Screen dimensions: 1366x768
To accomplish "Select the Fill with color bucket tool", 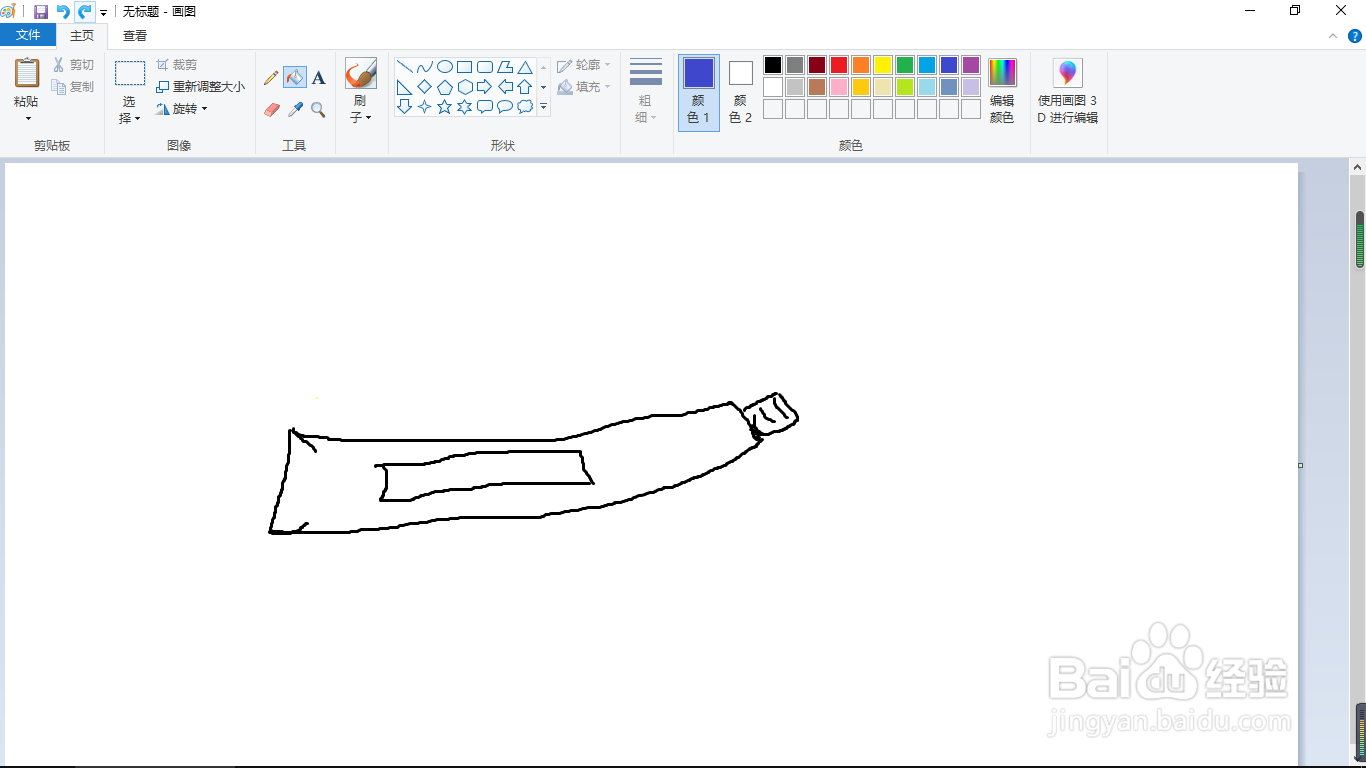I will [x=295, y=77].
